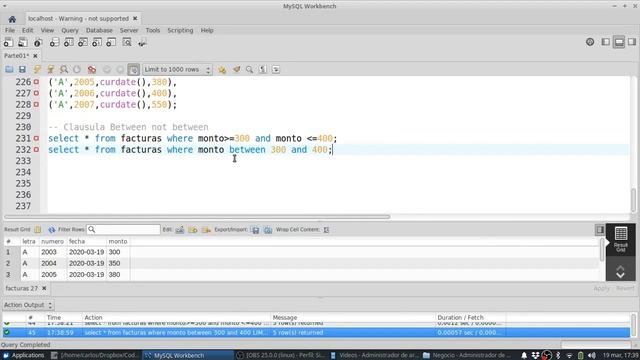This screenshot has height=360, width=640.
Task: Stop the running query
Action: (x=77, y=69)
